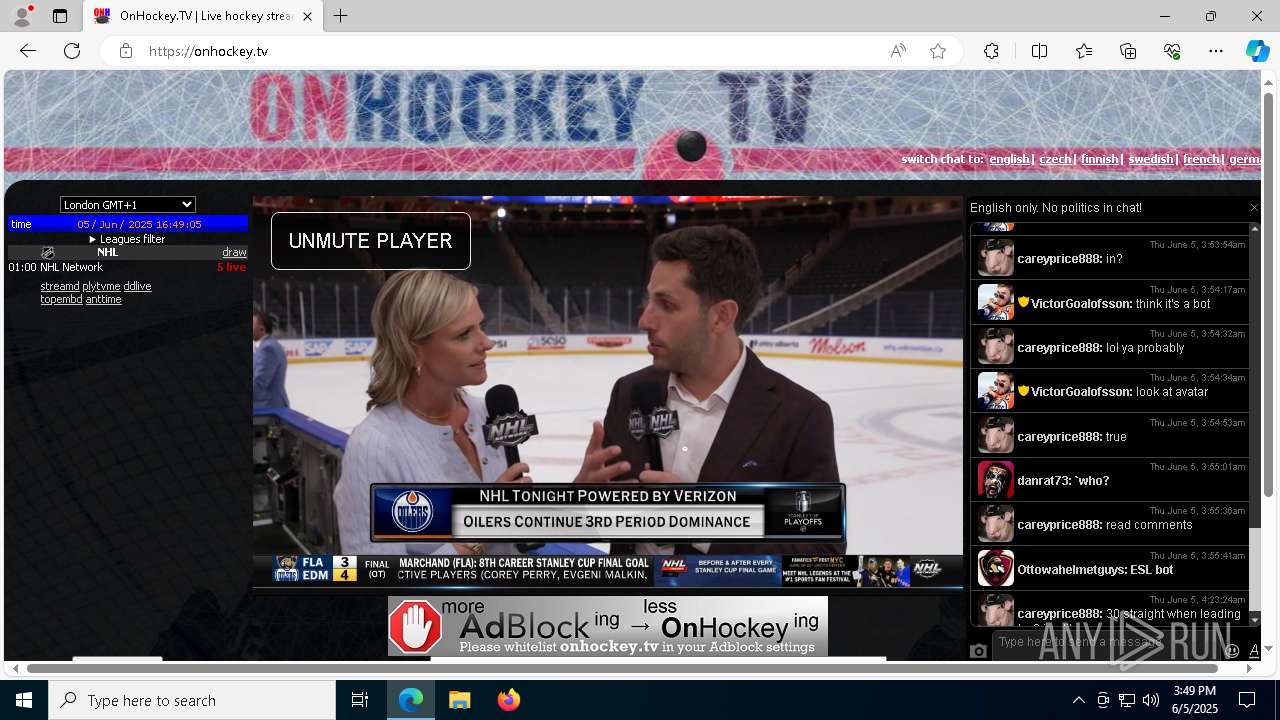
Task: Click the danrat73 username in chat
Action: coord(1043,481)
